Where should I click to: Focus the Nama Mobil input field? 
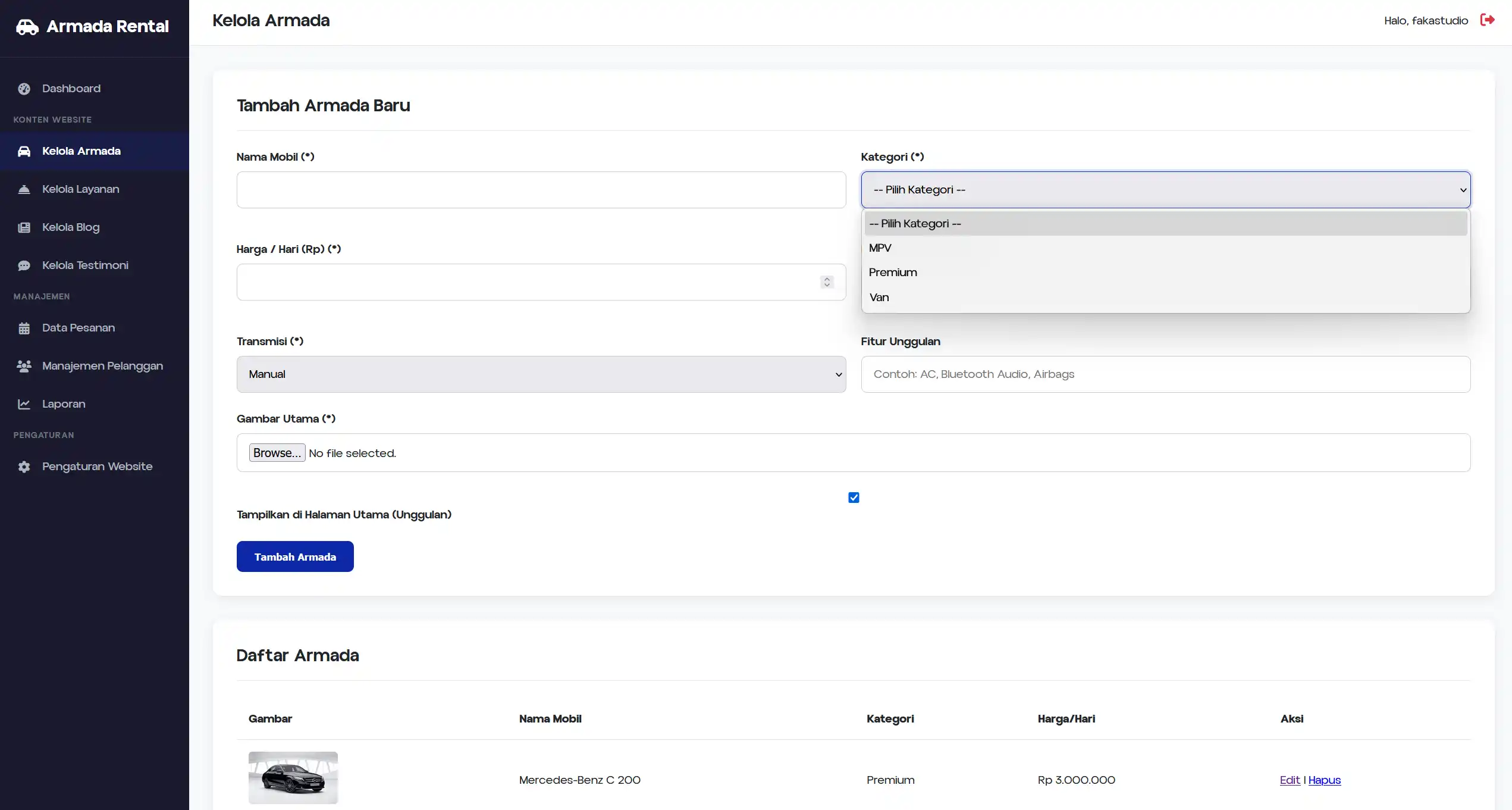tap(541, 190)
